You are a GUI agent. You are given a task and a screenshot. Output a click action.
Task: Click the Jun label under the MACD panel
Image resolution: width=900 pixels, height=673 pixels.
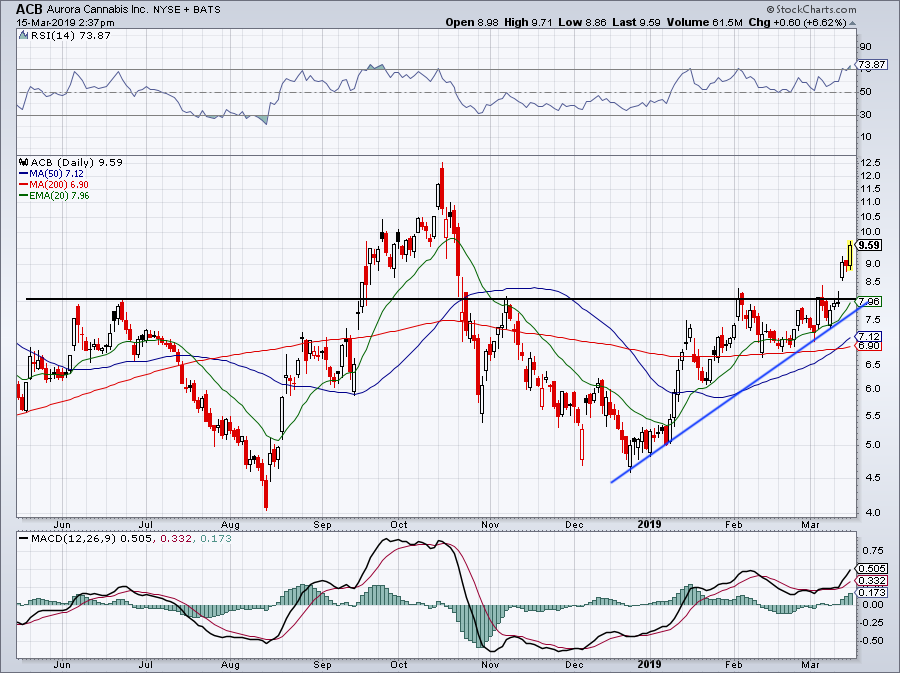point(62,665)
